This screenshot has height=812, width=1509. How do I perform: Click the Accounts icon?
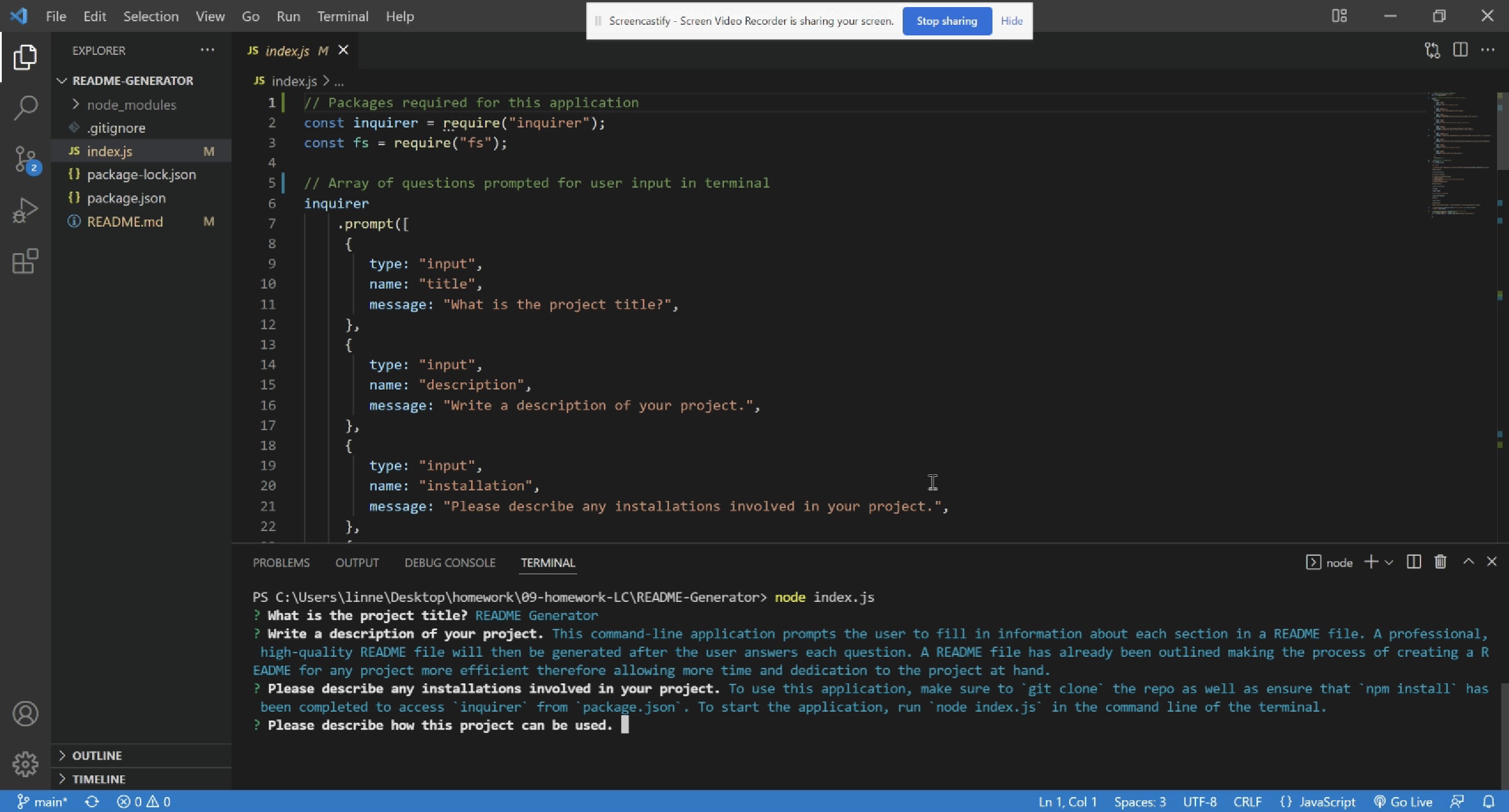point(25,713)
